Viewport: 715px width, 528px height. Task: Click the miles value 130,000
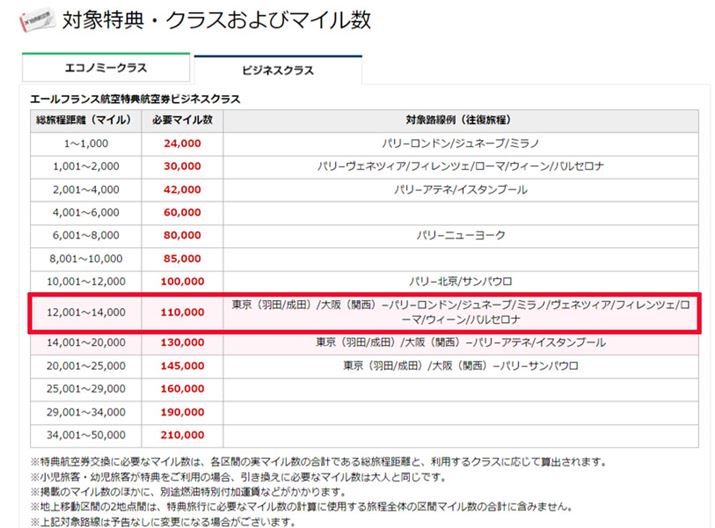click(182, 342)
